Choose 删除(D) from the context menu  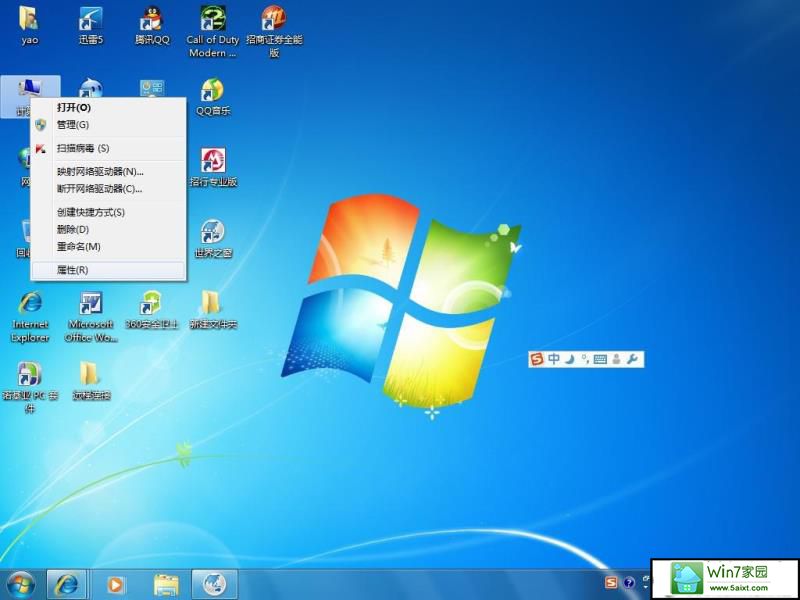[108, 230]
